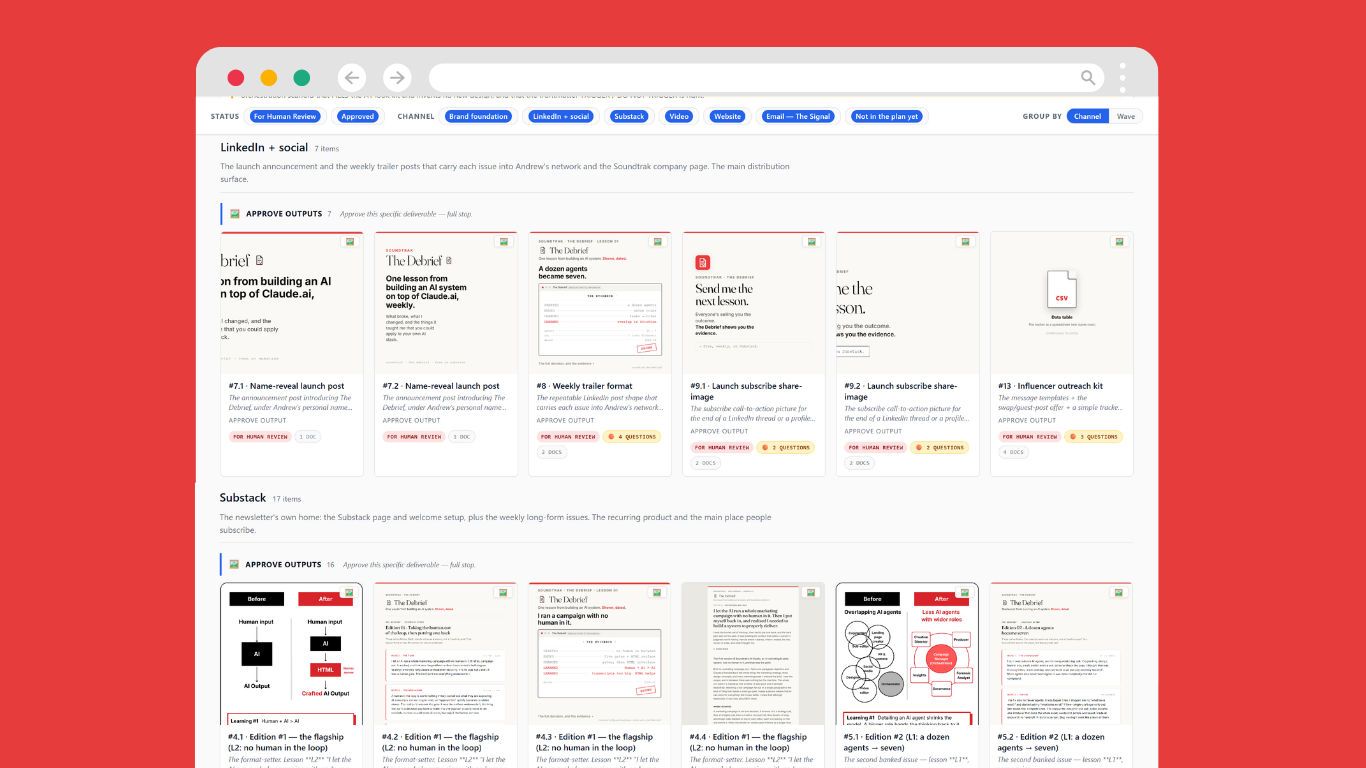Image resolution: width=1366 pixels, height=768 pixels.
Task: Click For Human Review tag on #7.1 card
Action: pos(260,436)
